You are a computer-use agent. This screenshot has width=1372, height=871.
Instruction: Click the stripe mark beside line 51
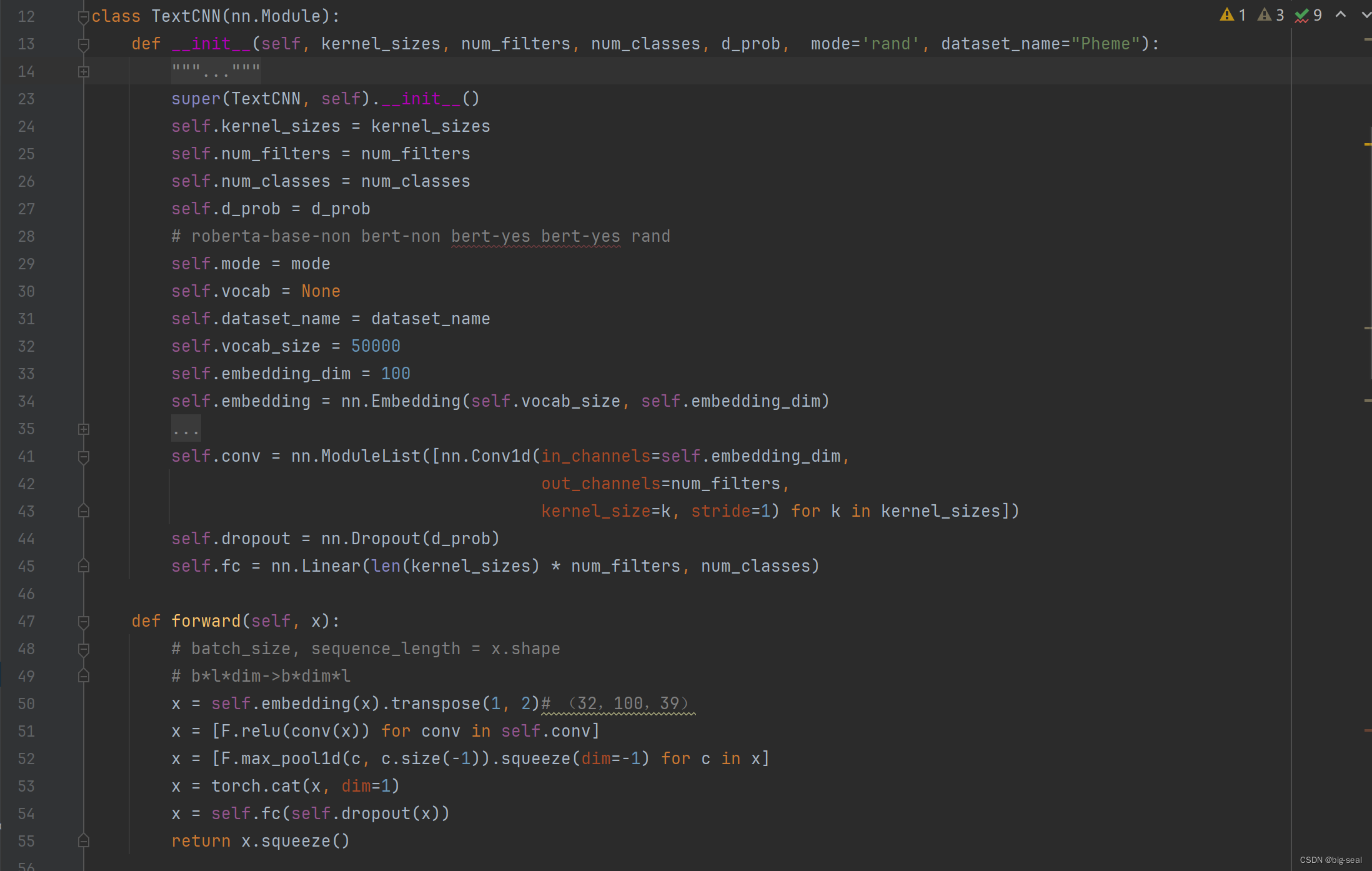click(x=1368, y=730)
